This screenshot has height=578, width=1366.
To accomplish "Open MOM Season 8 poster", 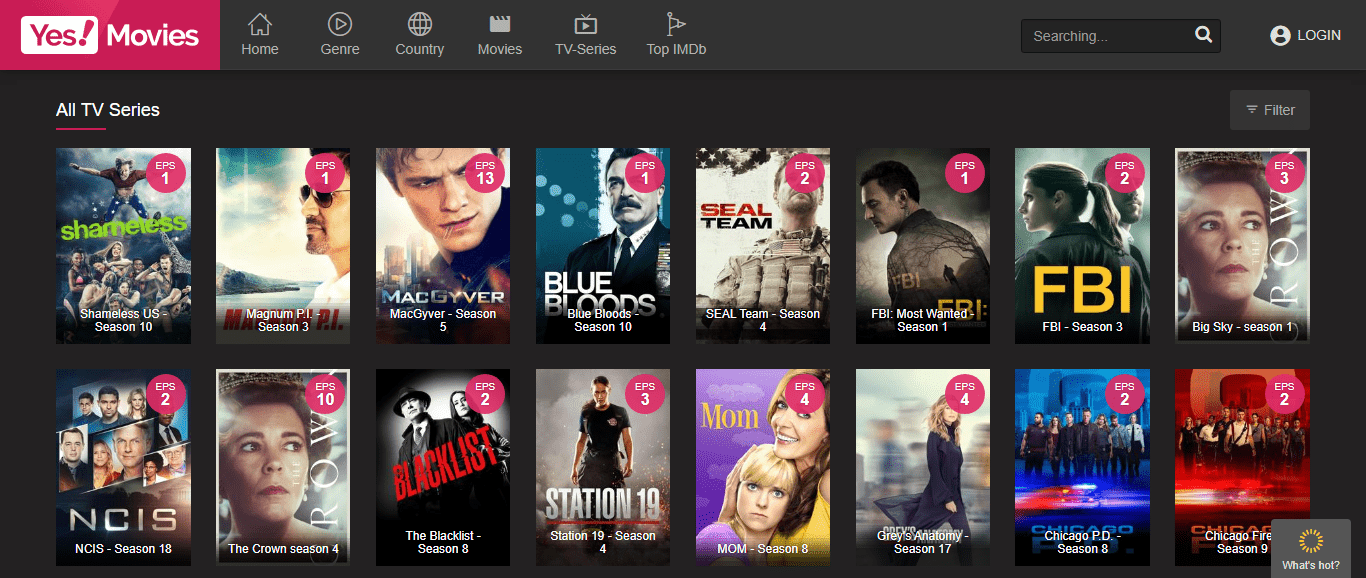I will point(763,467).
